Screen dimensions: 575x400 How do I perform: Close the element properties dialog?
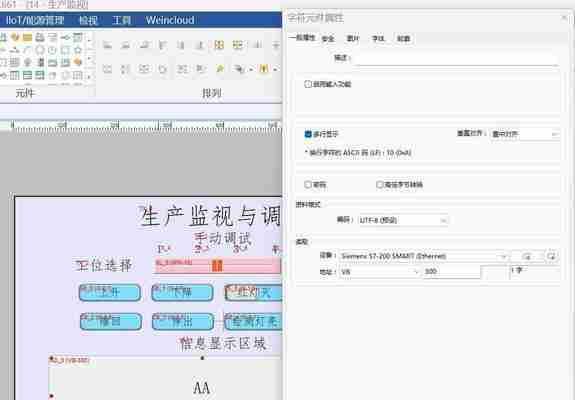coord(564,17)
